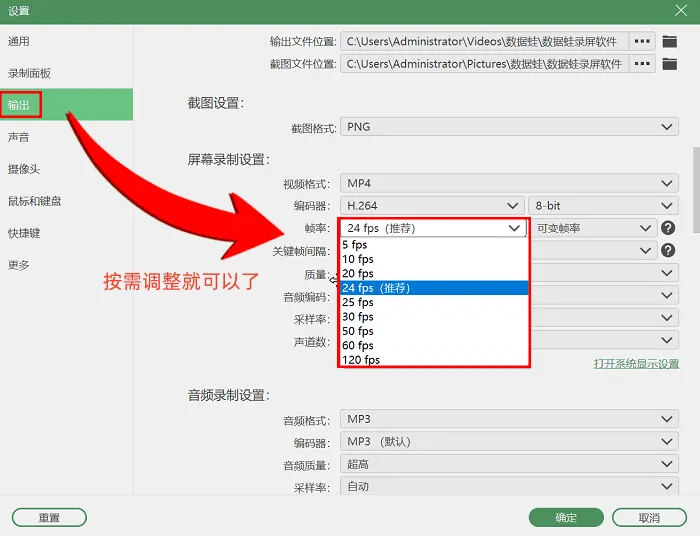Choose 24 fps (推荐) option
700x536 pixels.
(x=434, y=288)
